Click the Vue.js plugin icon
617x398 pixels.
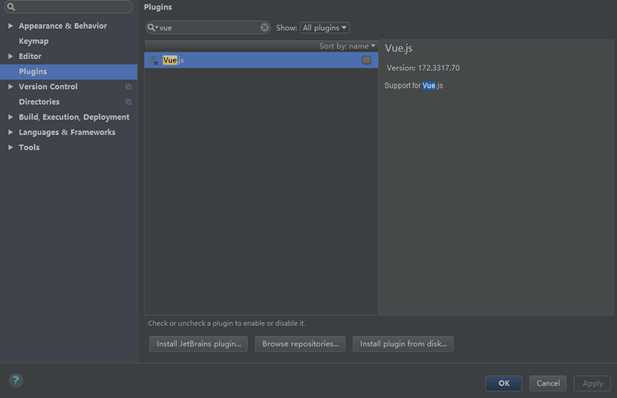coord(155,60)
